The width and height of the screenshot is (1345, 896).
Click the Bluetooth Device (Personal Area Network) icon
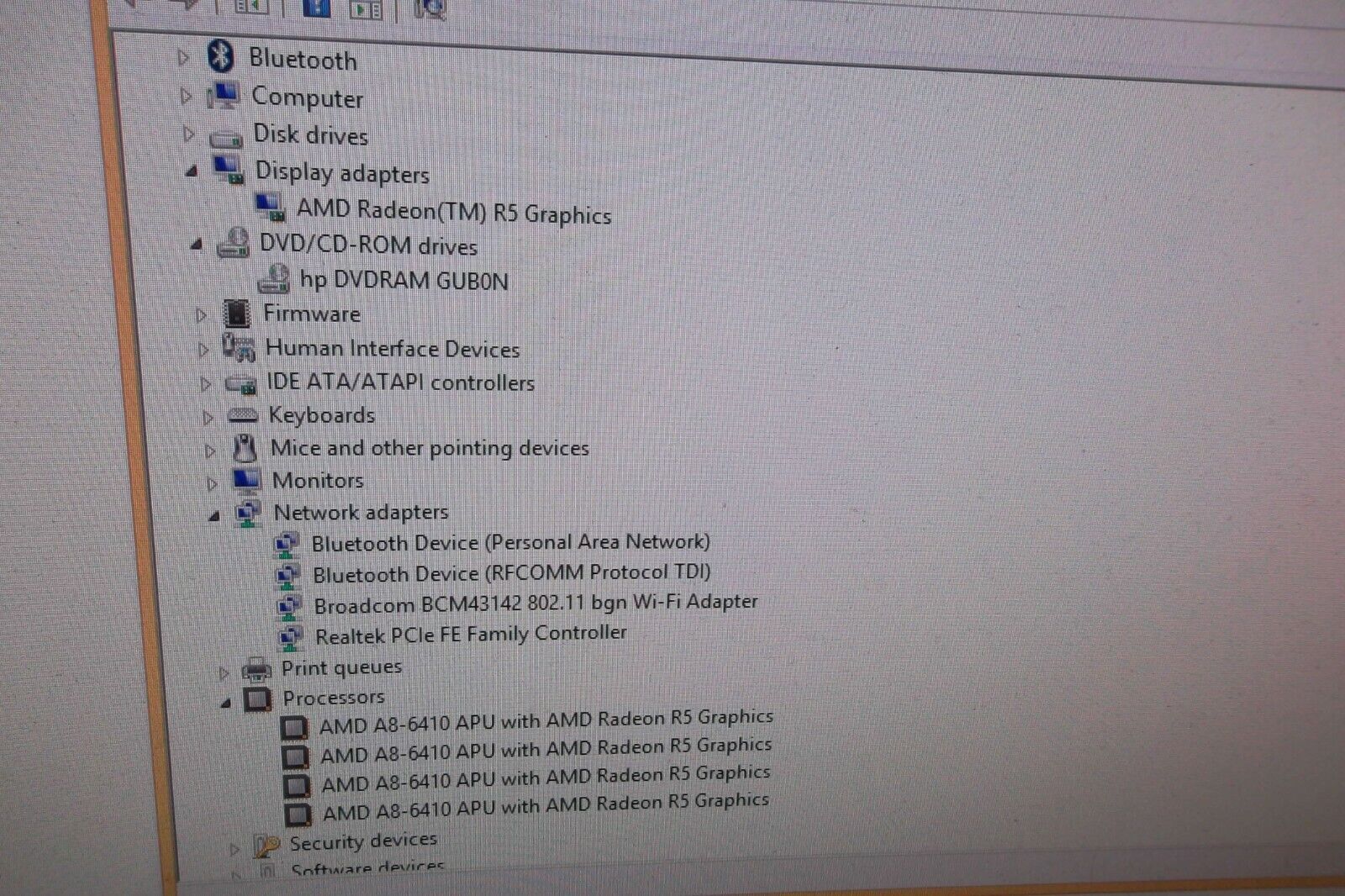pyautogui.click(x=287, y=545)
